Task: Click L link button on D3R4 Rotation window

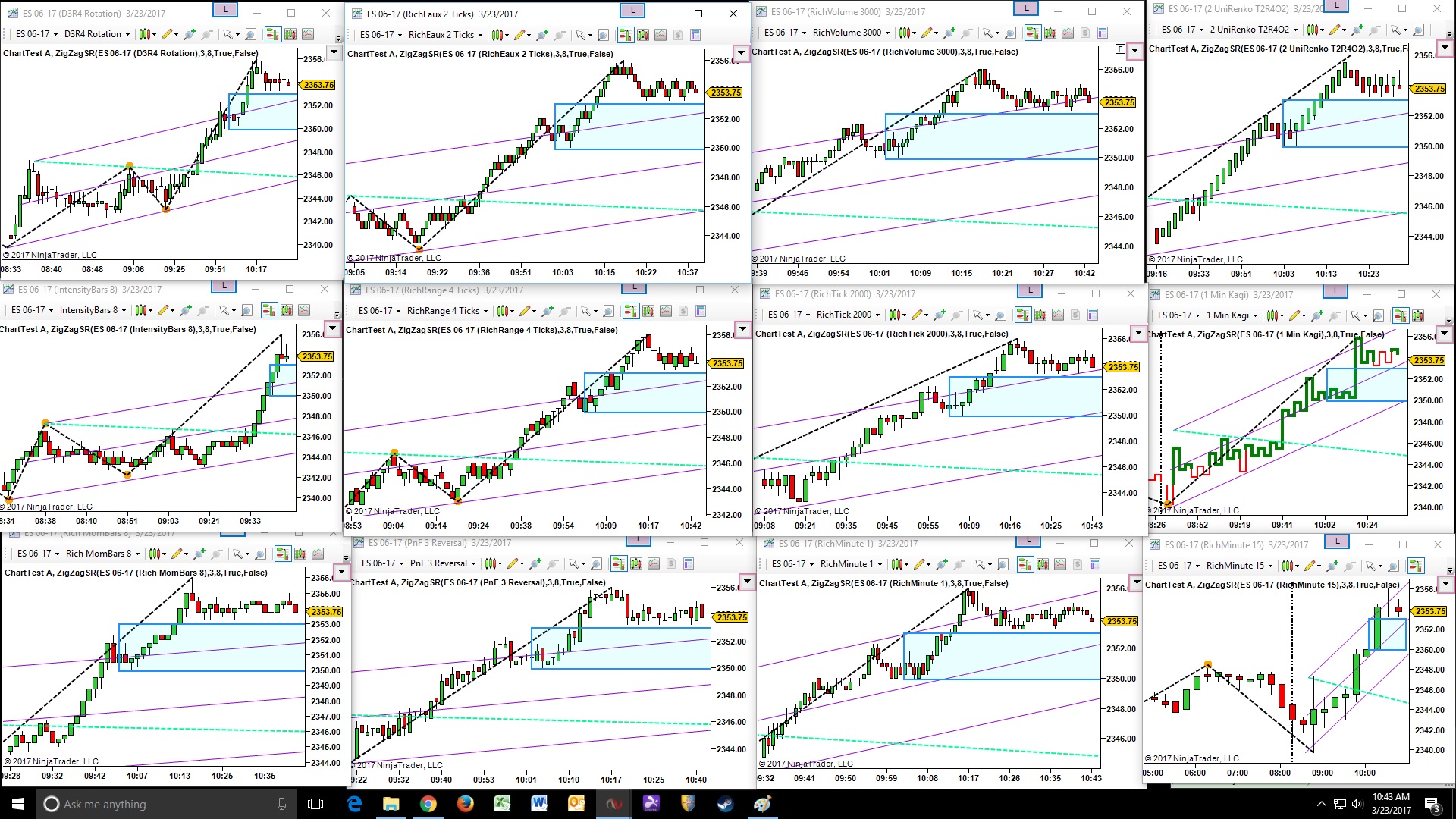Action: pos(225,10)
